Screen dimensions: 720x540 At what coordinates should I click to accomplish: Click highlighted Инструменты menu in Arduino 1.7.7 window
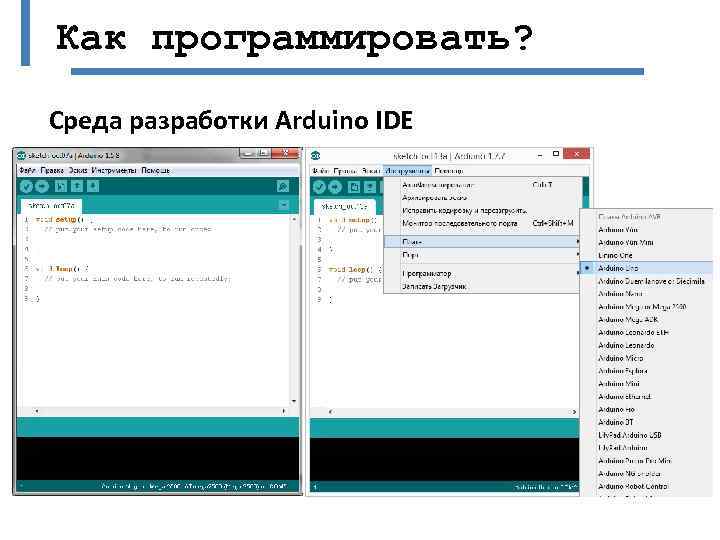click(407, 171)
